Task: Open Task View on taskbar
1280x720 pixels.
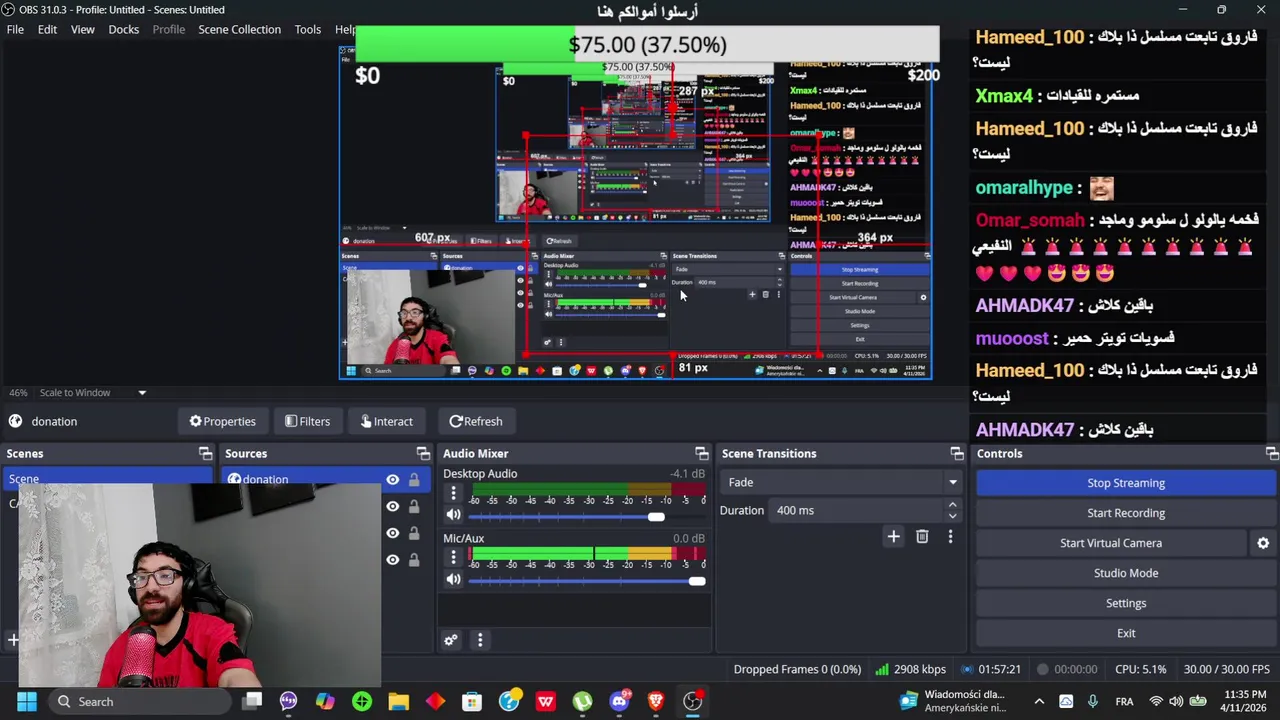Action: pos(252,701)
